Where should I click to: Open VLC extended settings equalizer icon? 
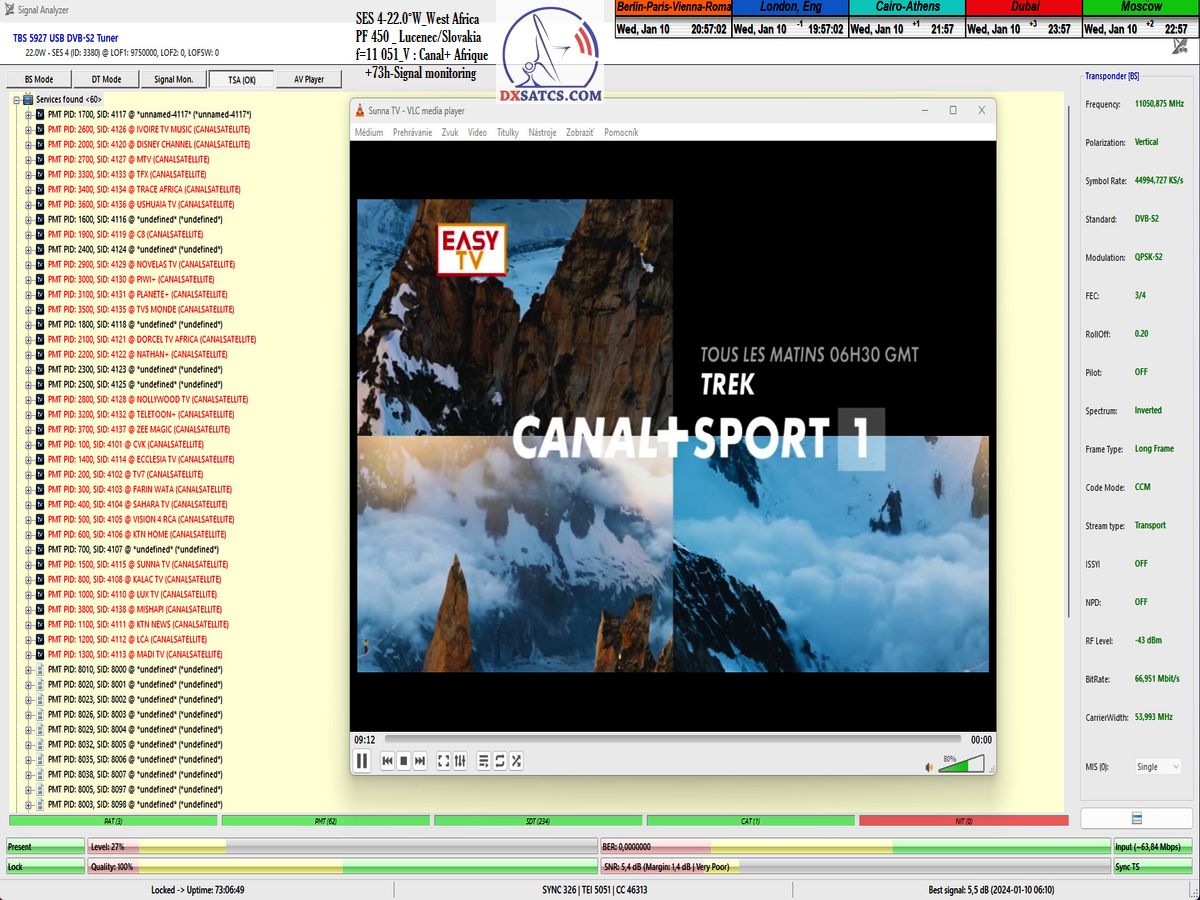(x=460, y=761)
